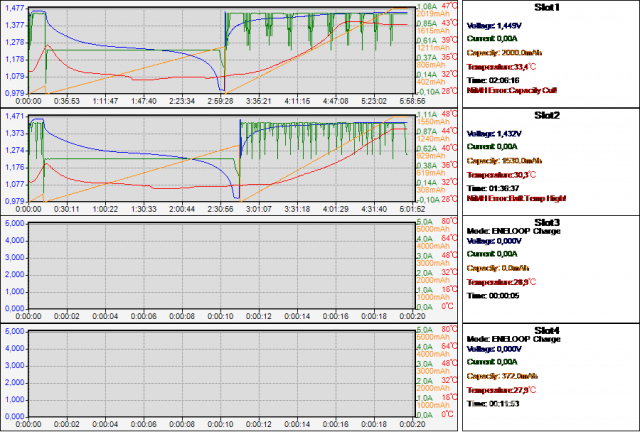Click the Slot2 heading
Image resolution: width=640 pixels, height=432 pixels.
point(547,116)
